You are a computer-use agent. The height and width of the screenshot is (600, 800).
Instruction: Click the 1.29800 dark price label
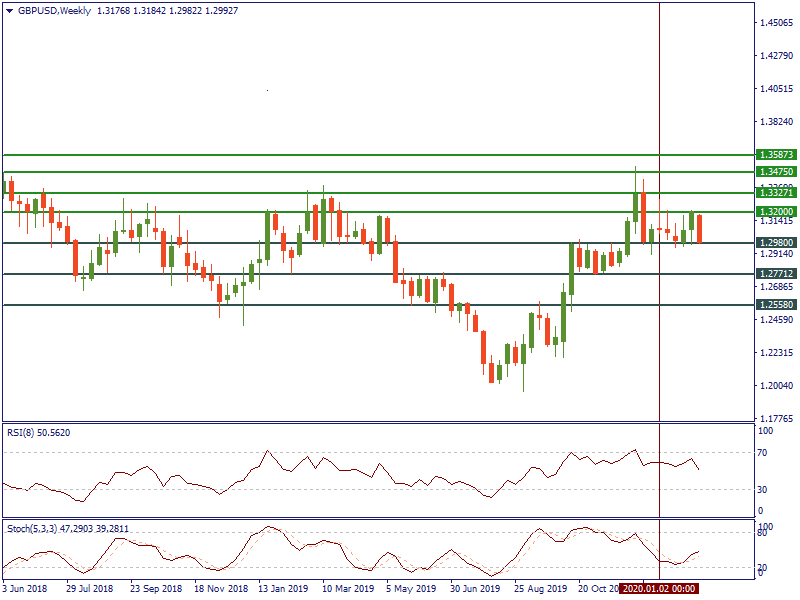coord(776,243)
